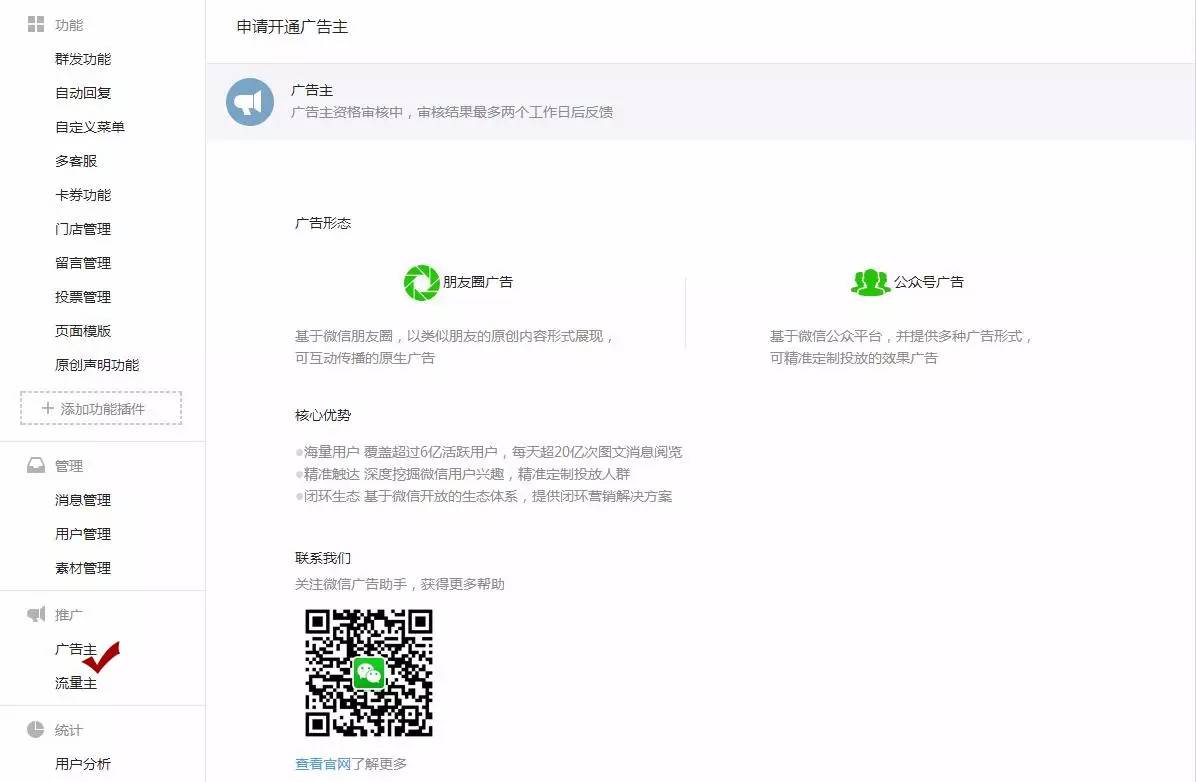
Task: Click the 海量用户 bullet line
Action: [x=489, y=452]
